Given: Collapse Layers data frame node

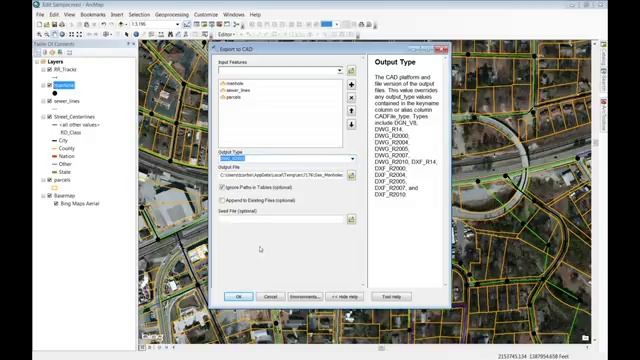Looking at the screenshot, I should [x=37, y=62].
